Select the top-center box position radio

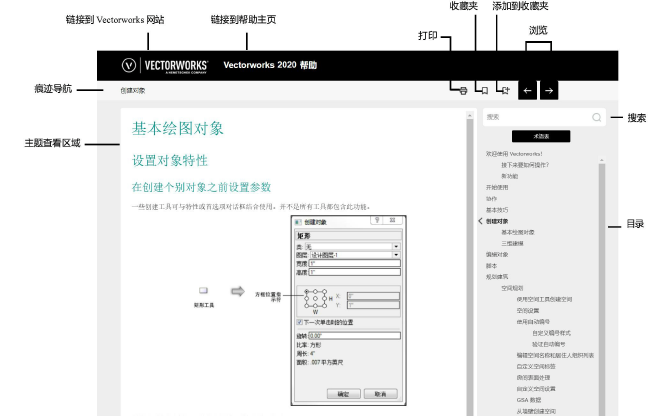[x=316, y=291]
